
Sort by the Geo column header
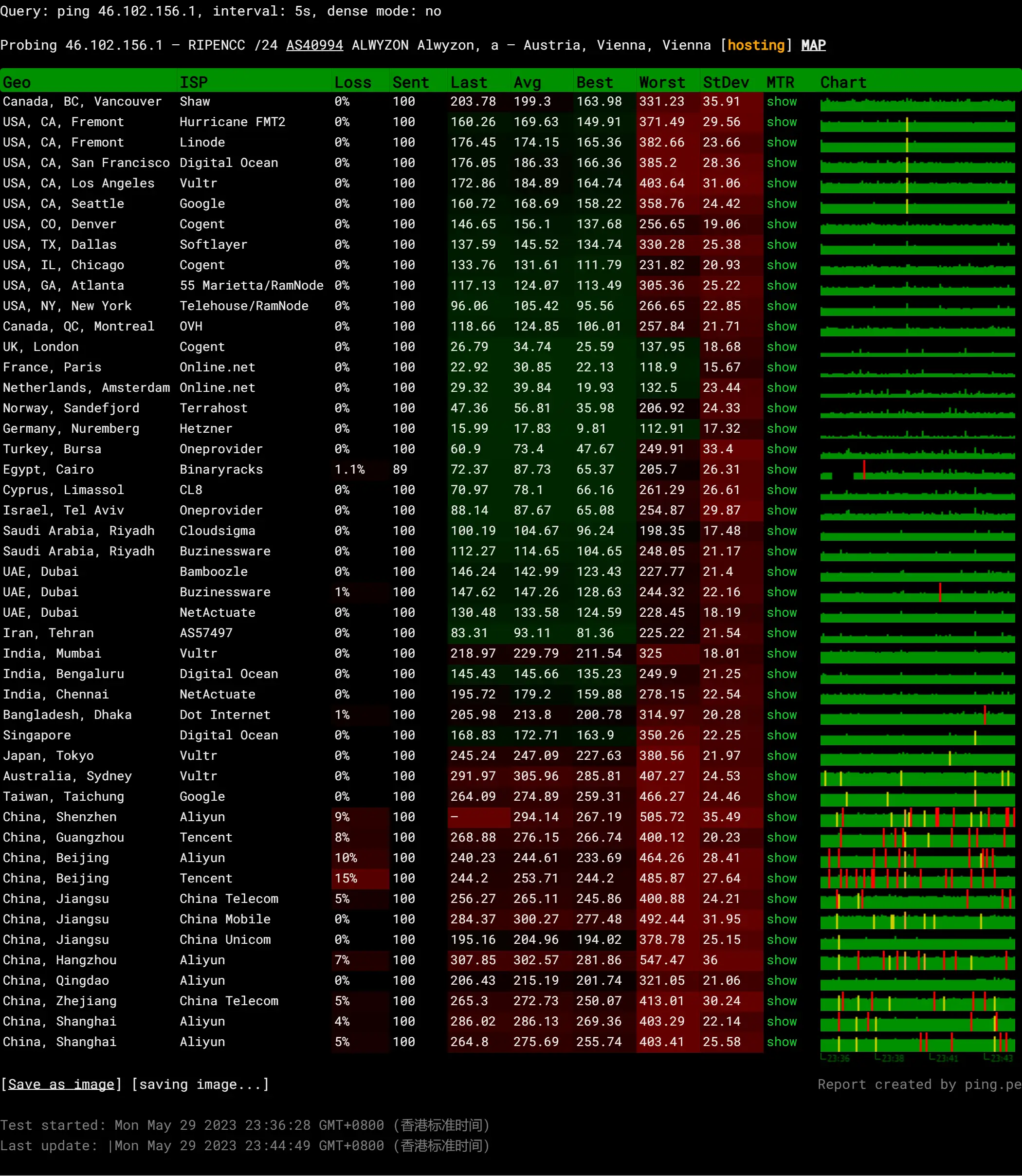pyautogui.click(x=17, y=82)
